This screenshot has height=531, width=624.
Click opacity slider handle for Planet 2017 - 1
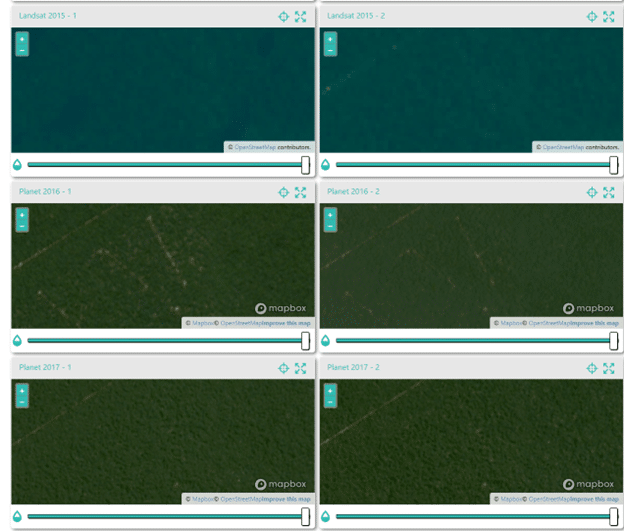pos(305,517)
